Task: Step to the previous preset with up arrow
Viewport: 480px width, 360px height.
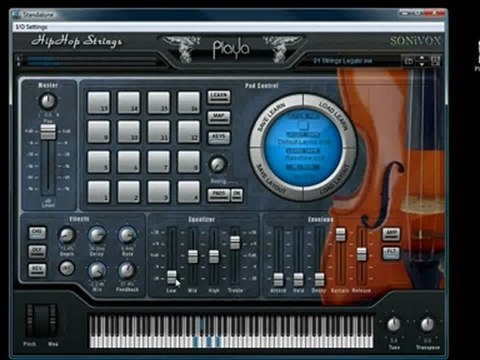Action: tap(422, 58)
